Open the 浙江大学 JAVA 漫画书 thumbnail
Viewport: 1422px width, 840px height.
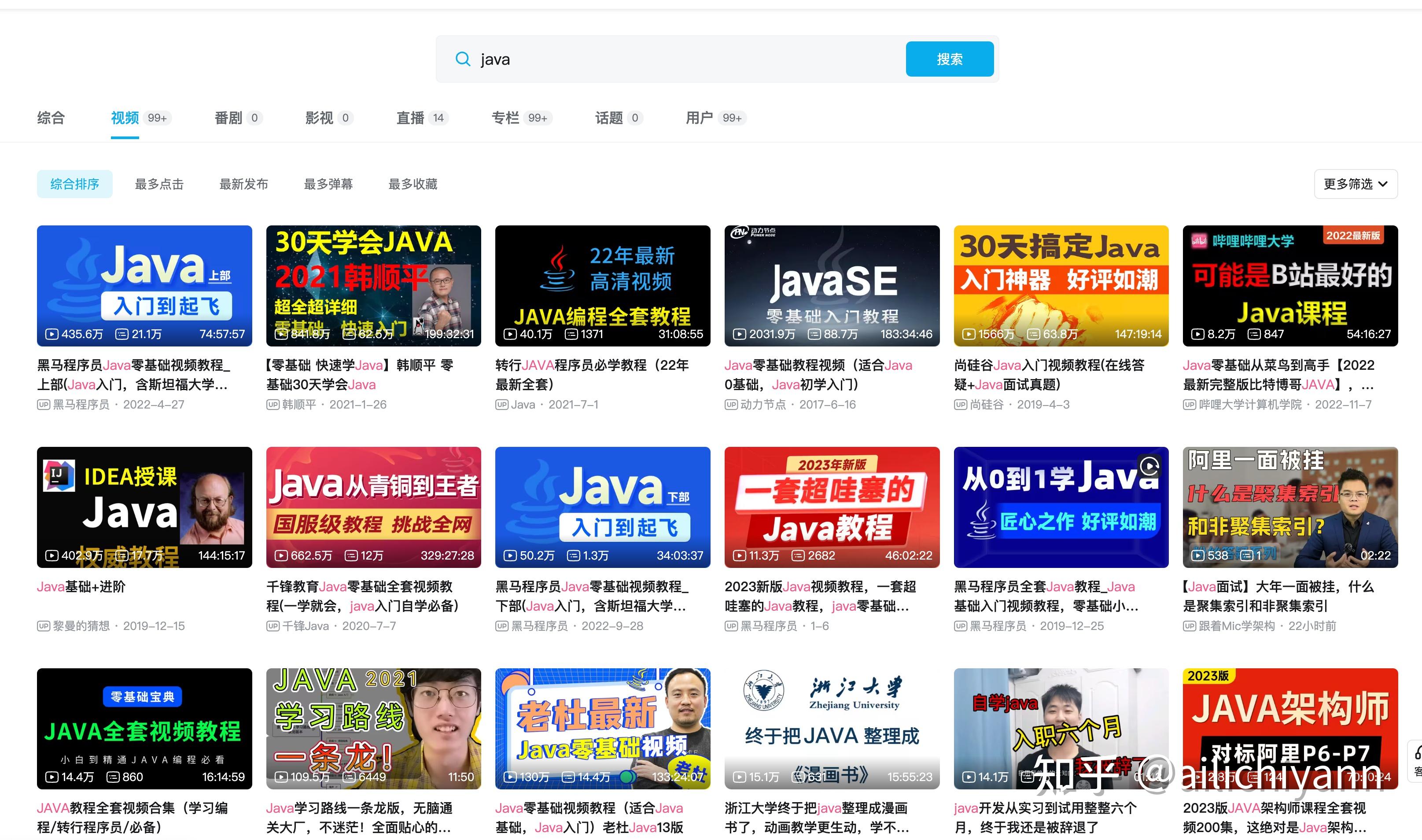831,728
